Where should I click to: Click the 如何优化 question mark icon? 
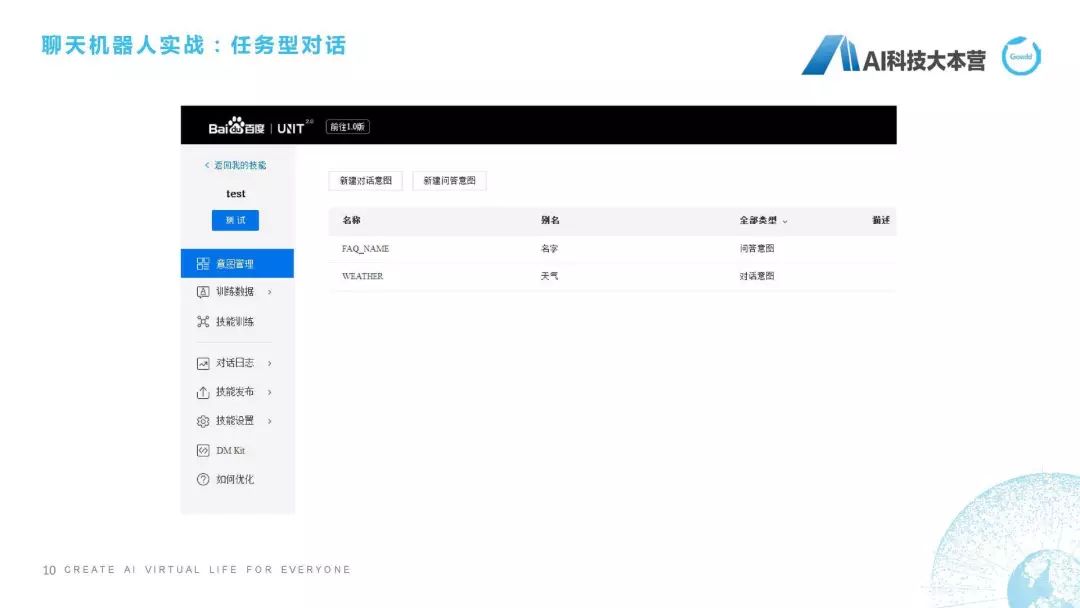[202, 479]
